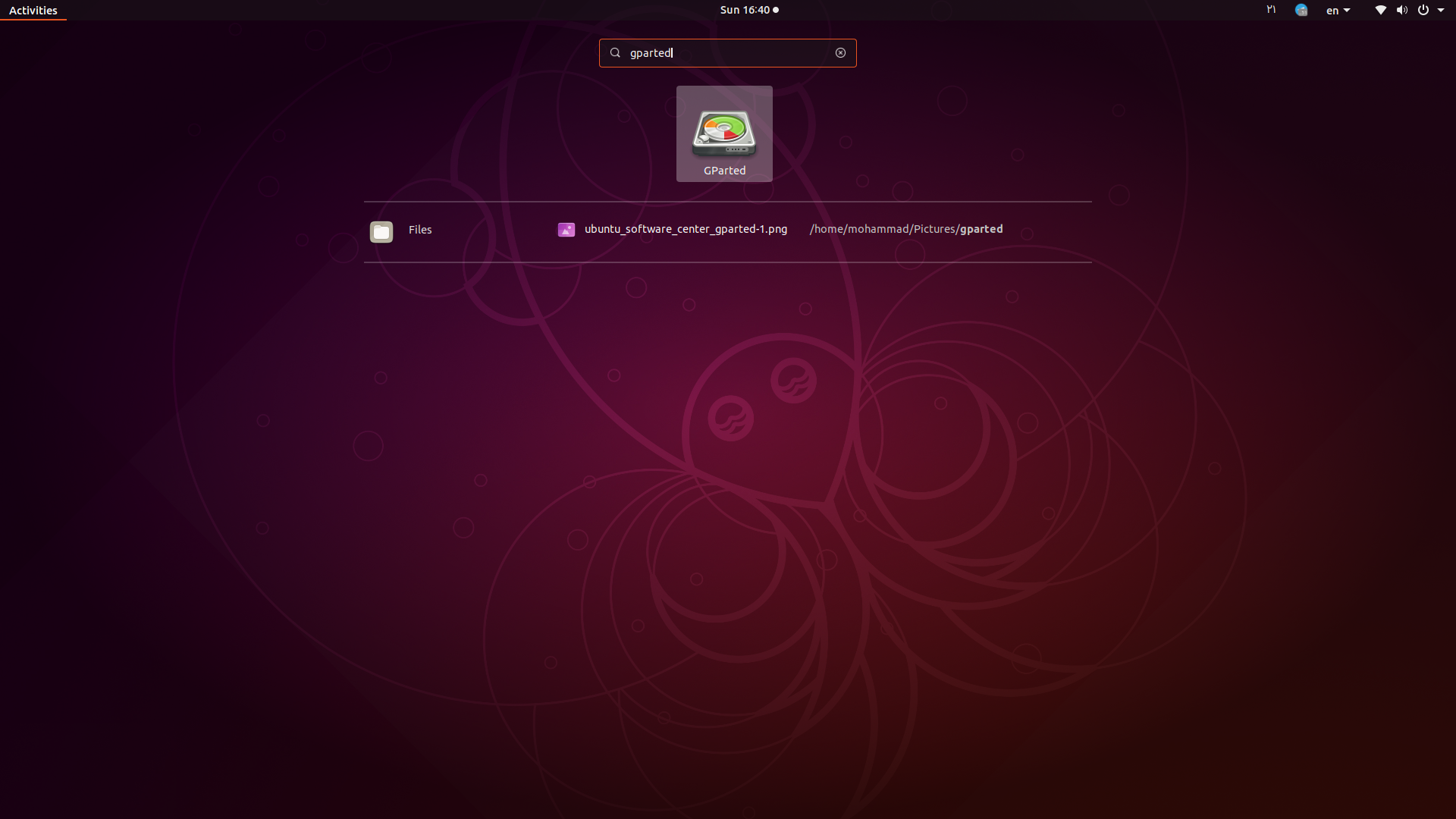Click the Activities button

click(x=33, y=11)
